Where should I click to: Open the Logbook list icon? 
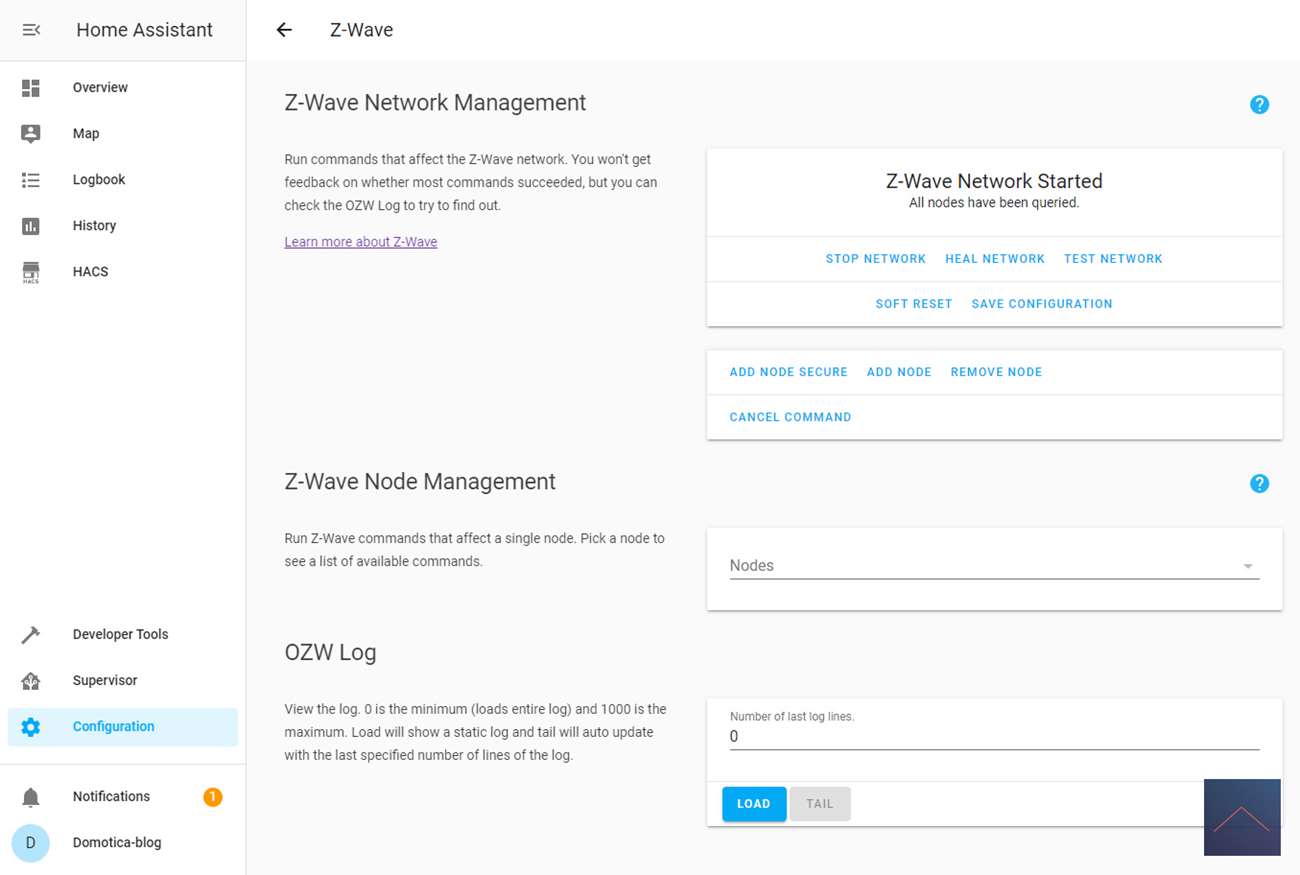(31, 180)
